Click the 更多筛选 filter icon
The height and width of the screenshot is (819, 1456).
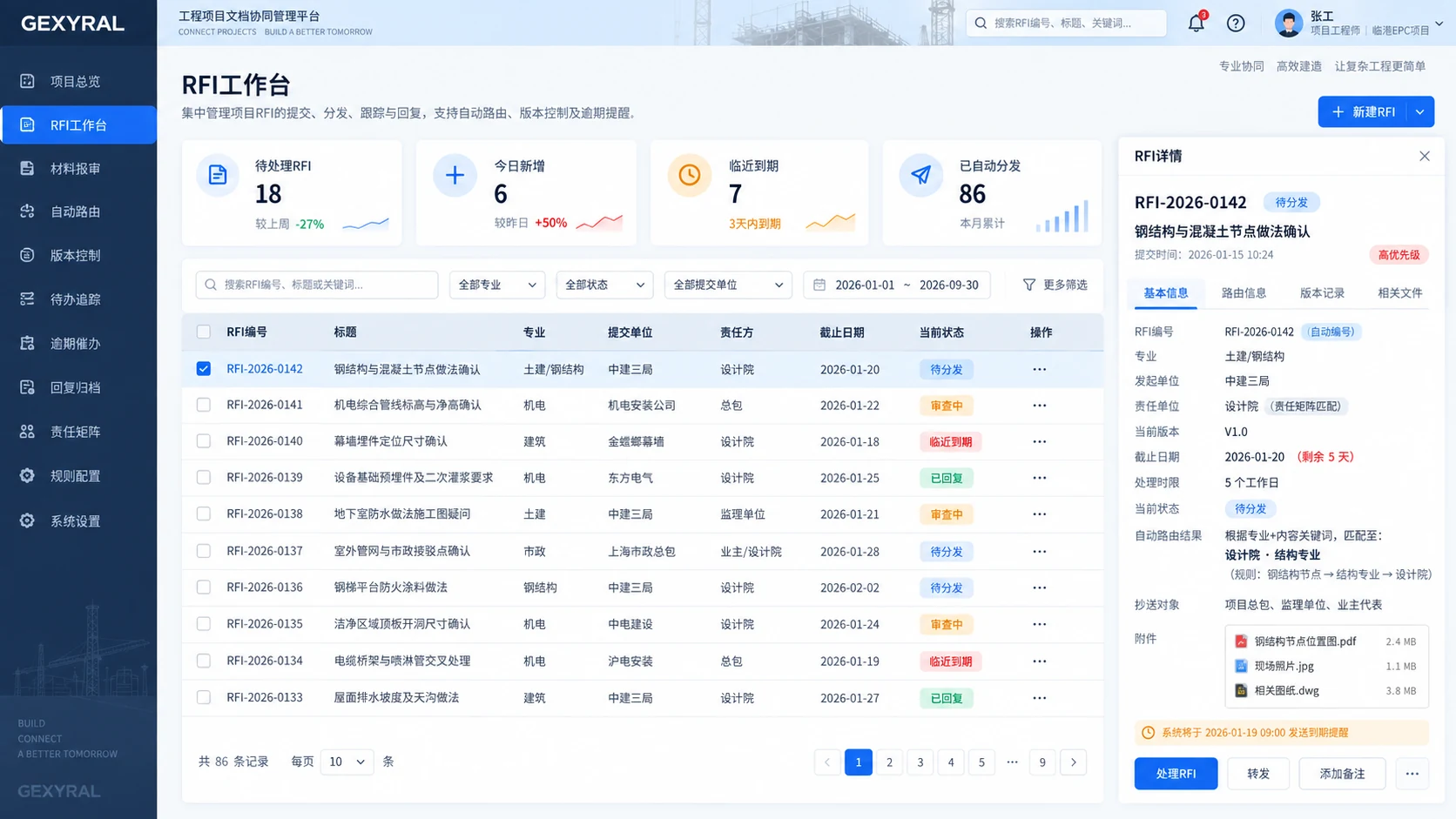[x=1029, y=285]
